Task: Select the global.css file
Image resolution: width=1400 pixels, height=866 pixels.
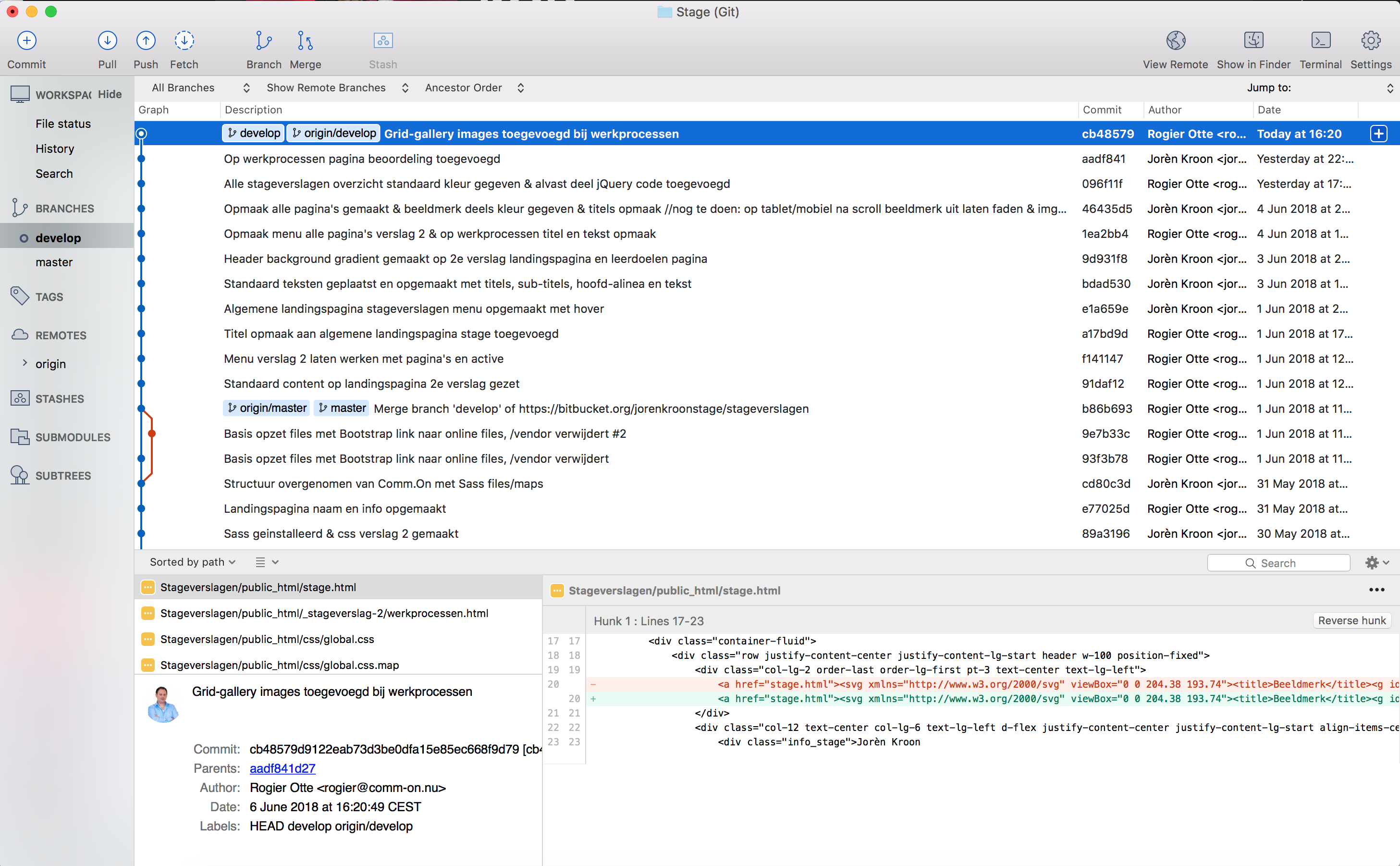Action: (338, 639)
